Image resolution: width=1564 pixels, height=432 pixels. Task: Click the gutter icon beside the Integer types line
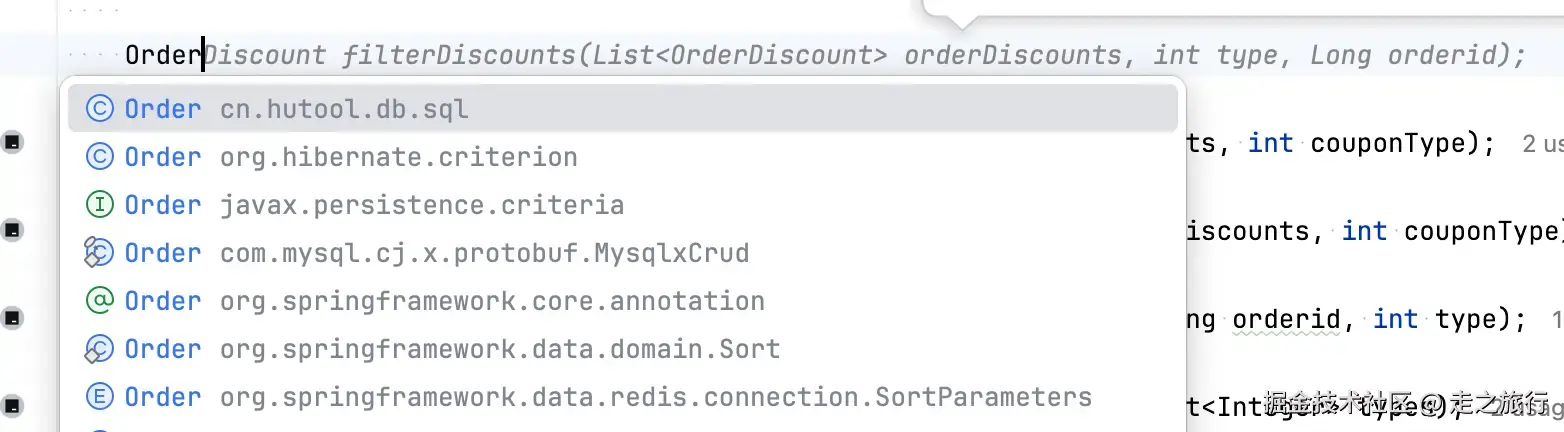12,405
